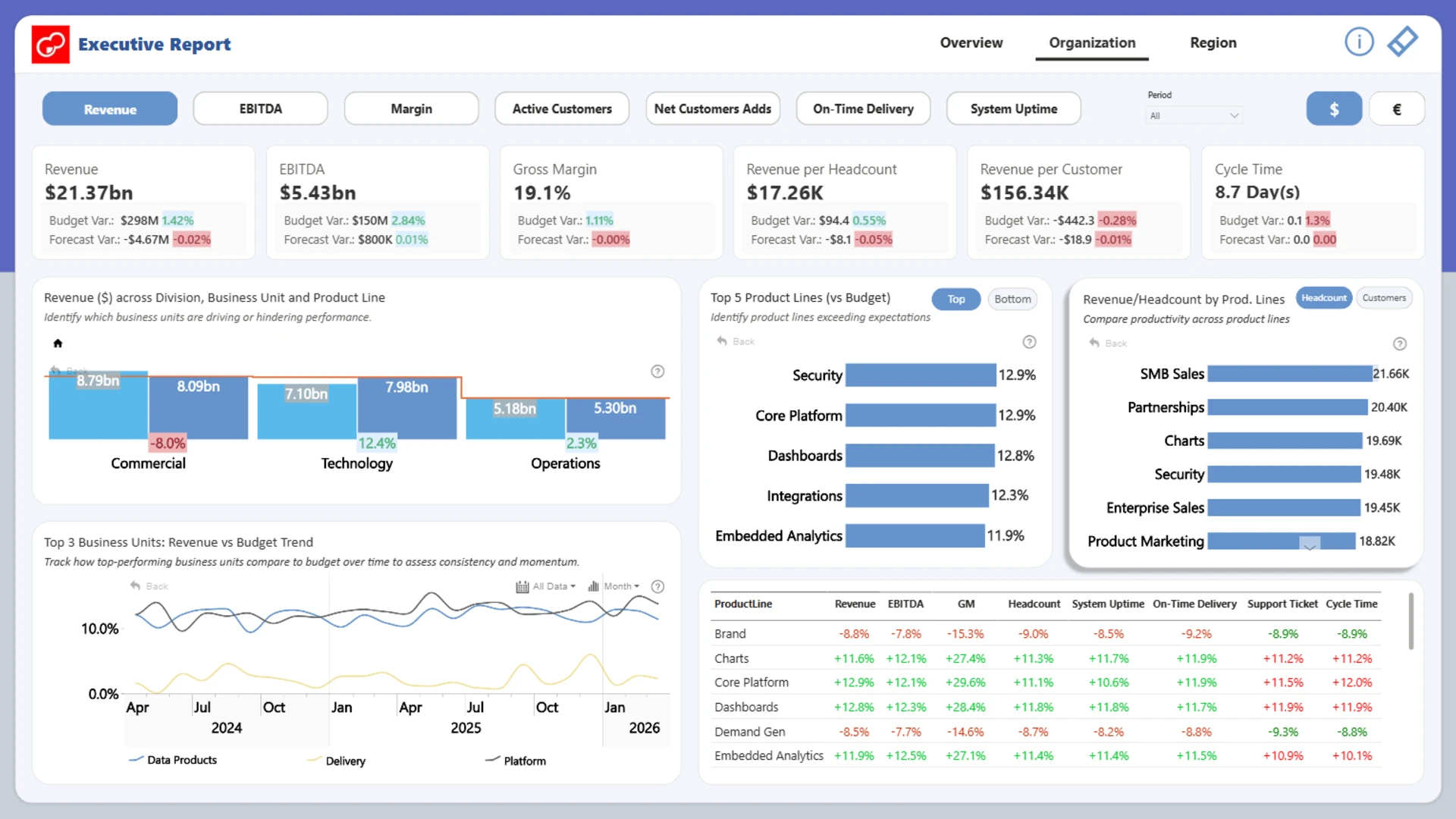Viewport: 1456px width, 819px height.
Task: Click help icon in Business Units trend chart
Action: pos(658,586)
